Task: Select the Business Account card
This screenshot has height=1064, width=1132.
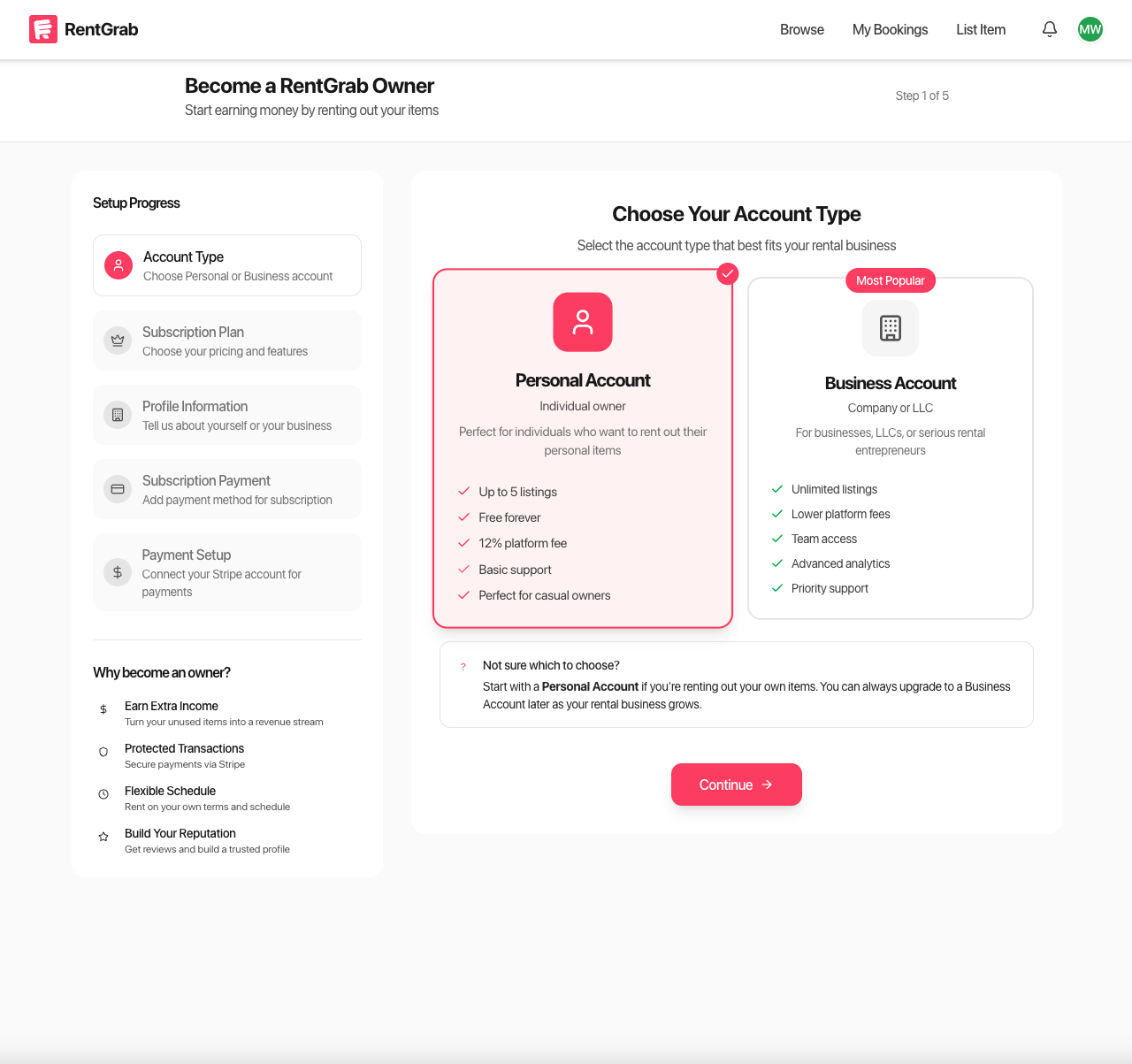Action: 891,448
